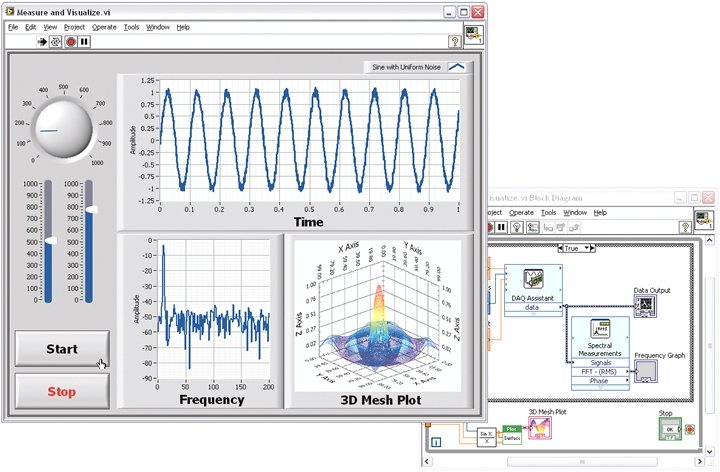Image resolution: width=720 pixels, height=472 pixels.
Task: Select the Spectral Measurements block icon
Action: (601, 332)
